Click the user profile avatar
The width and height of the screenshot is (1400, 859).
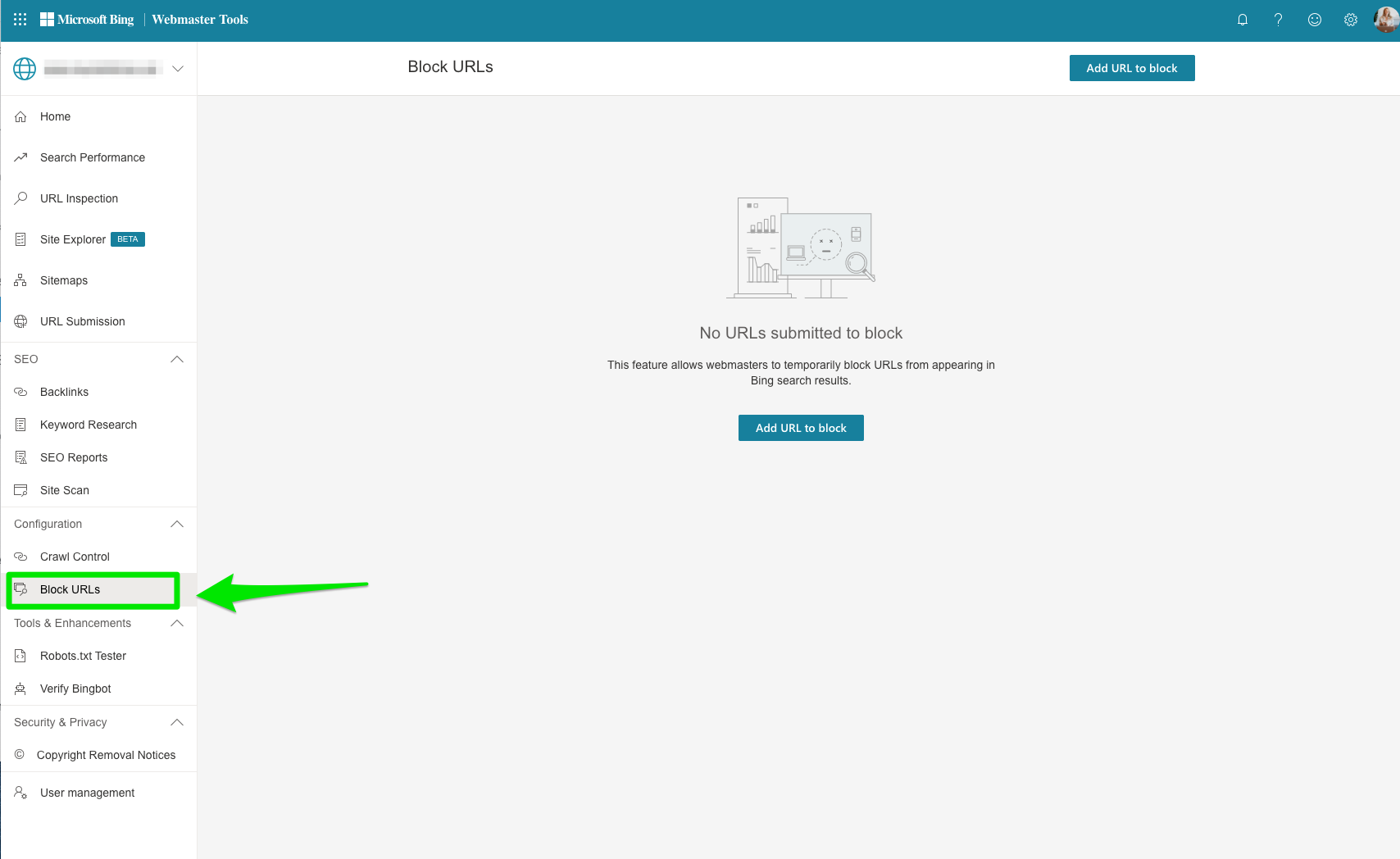pos(1384,19)
